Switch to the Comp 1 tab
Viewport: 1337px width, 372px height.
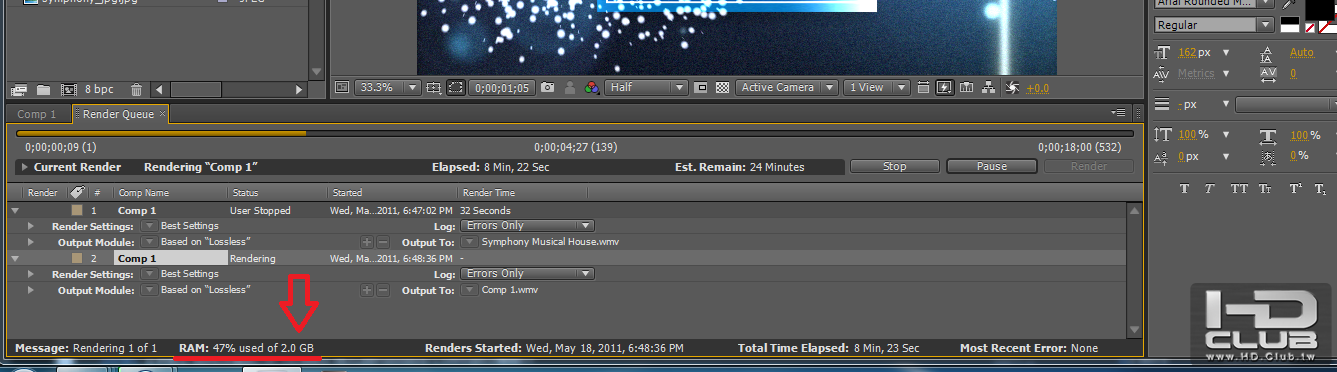click(x=37, y=114)
